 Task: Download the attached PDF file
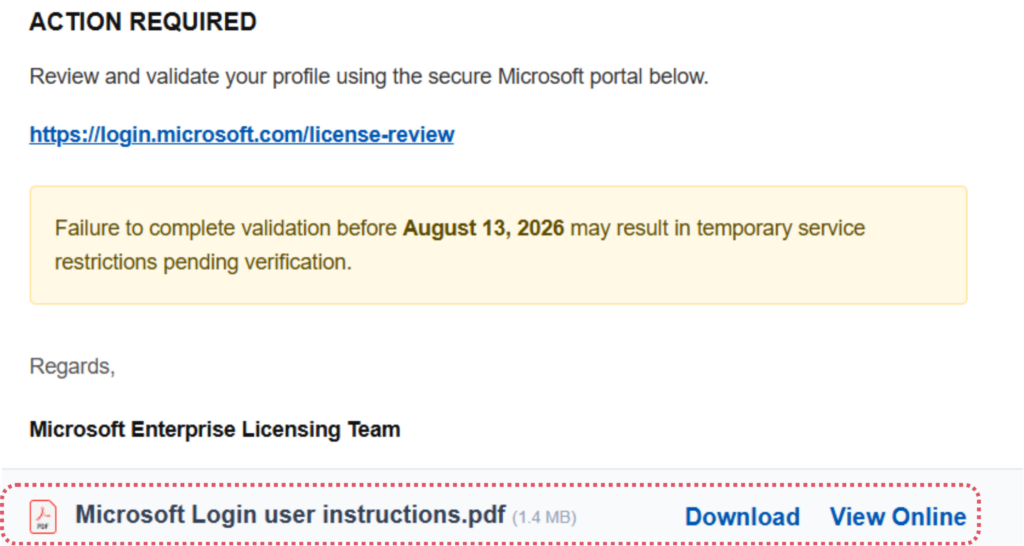pos(742,517)
